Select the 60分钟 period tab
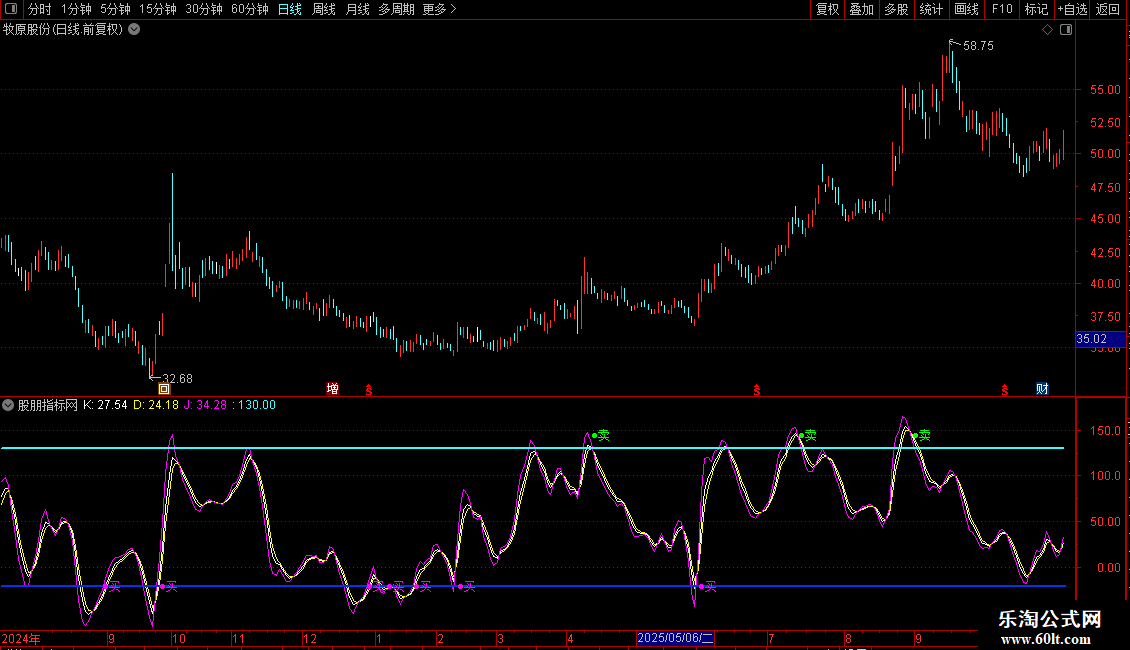Image resolution: width=1130 pixels, height=650 pixels. [249, 9]
